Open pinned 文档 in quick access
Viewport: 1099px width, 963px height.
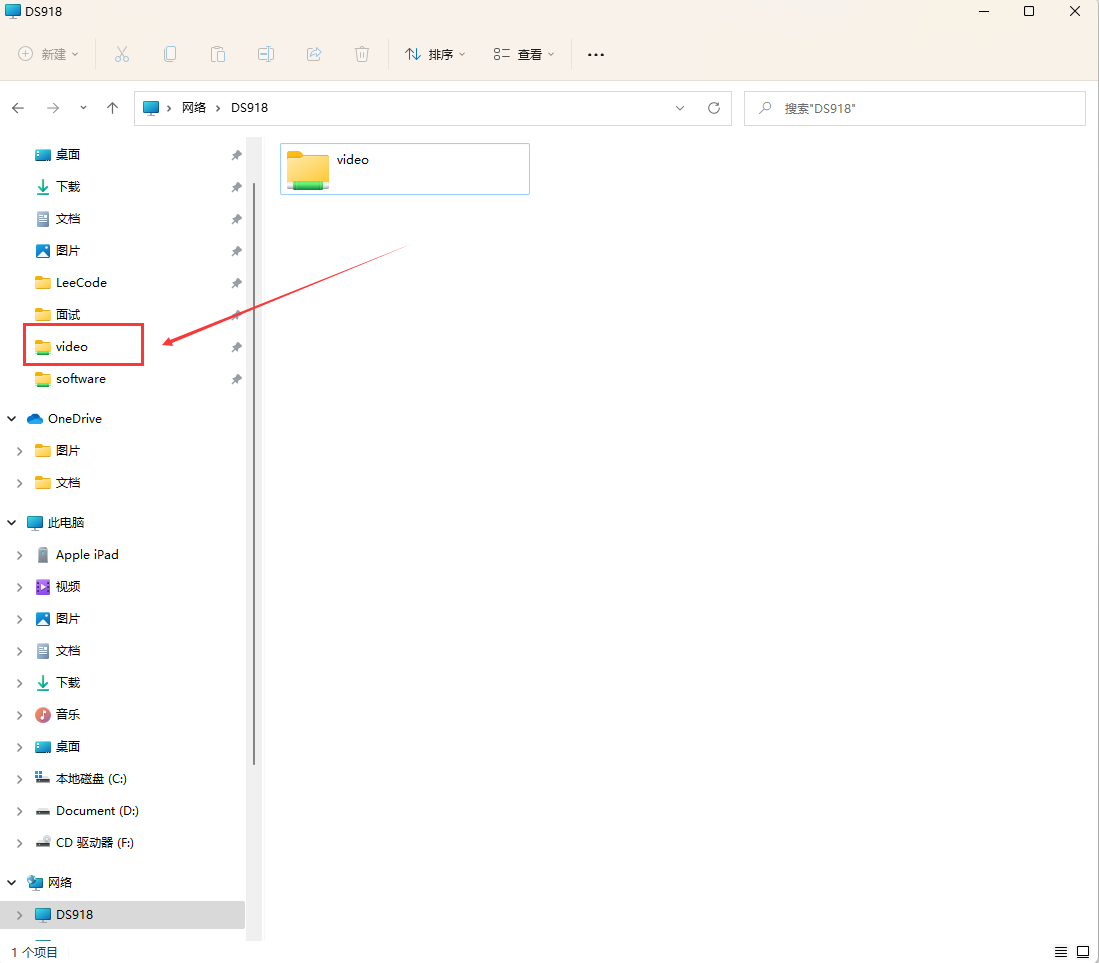68,219
